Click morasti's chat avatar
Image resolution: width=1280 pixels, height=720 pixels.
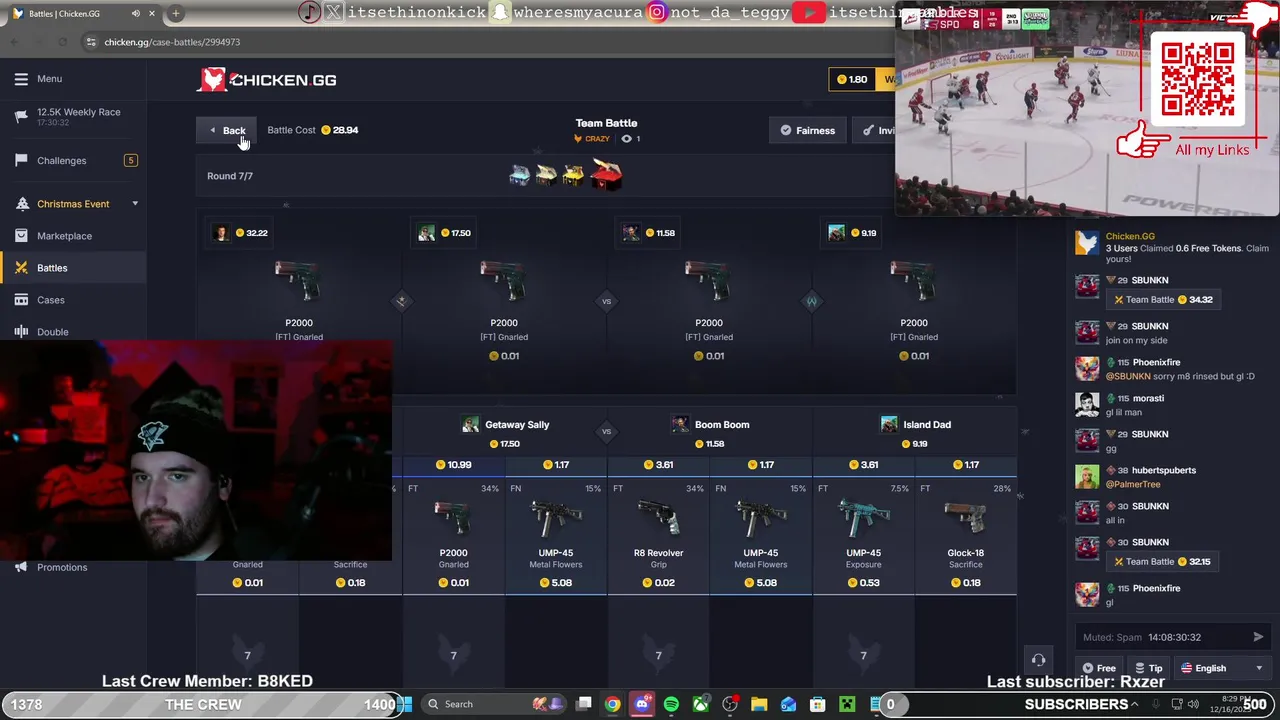(x=1087, y=404)
